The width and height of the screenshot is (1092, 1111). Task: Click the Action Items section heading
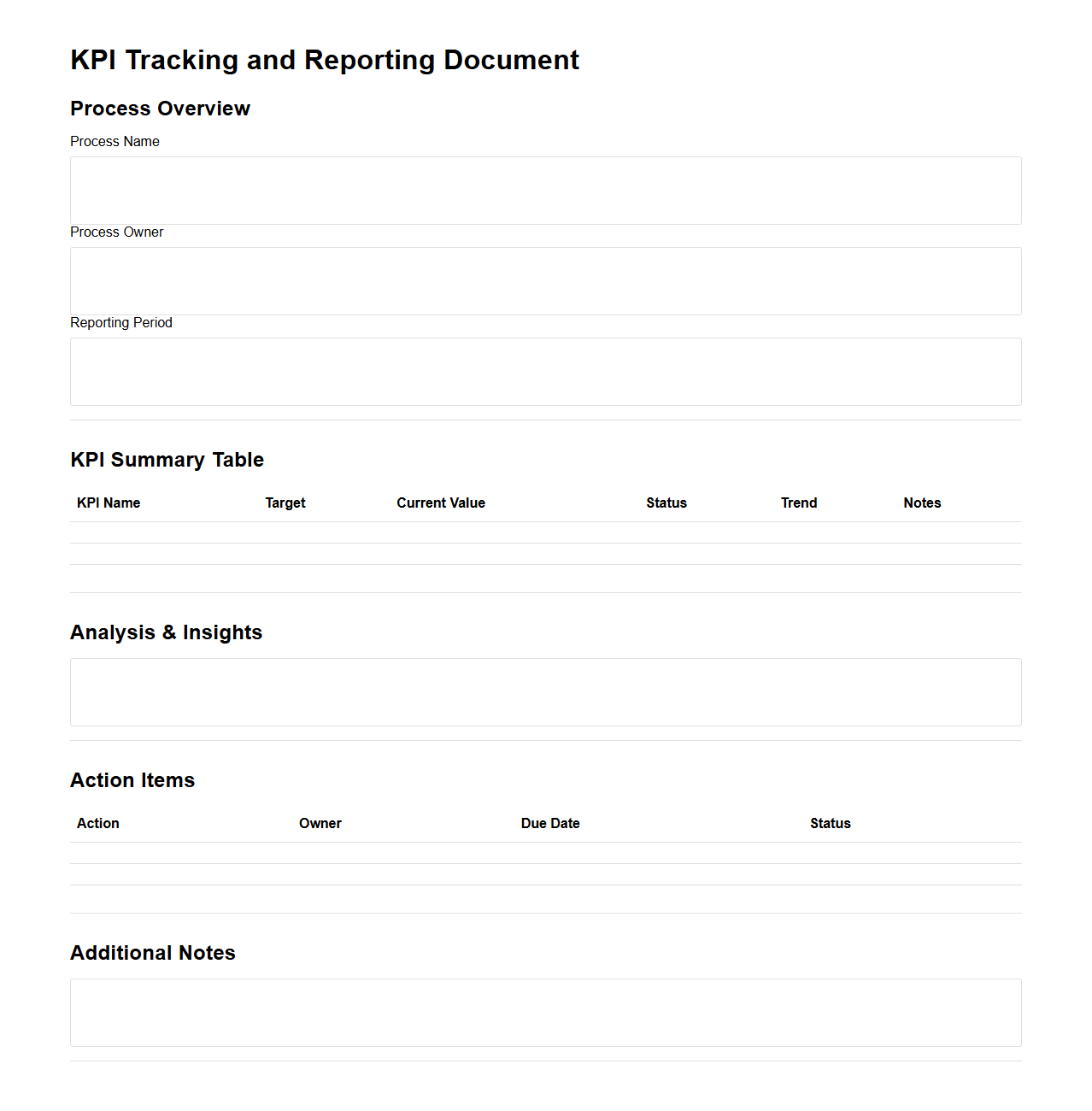pos(132,779)
